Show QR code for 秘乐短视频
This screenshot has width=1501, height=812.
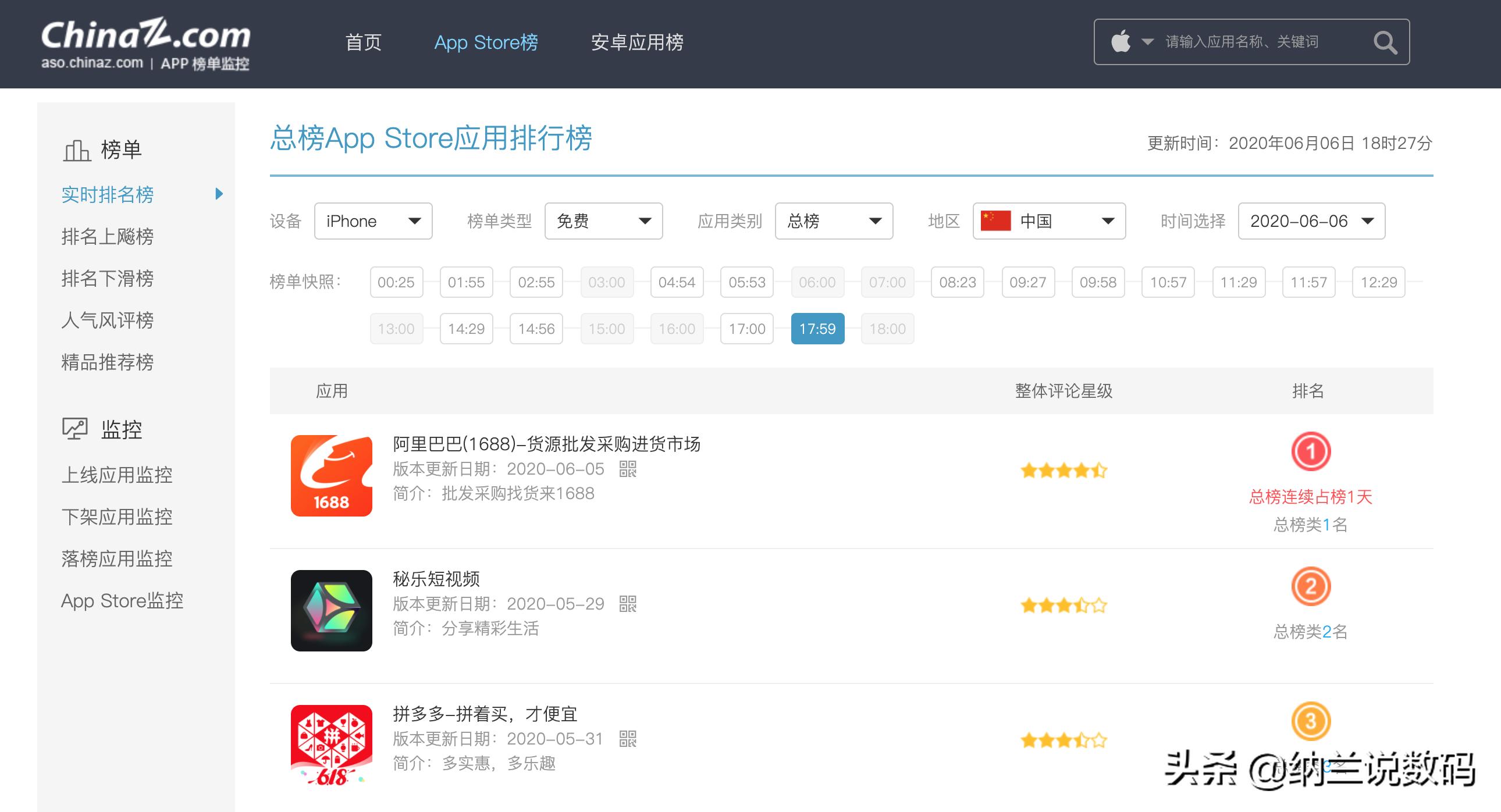pyautogui.click(x=628, y=604)
